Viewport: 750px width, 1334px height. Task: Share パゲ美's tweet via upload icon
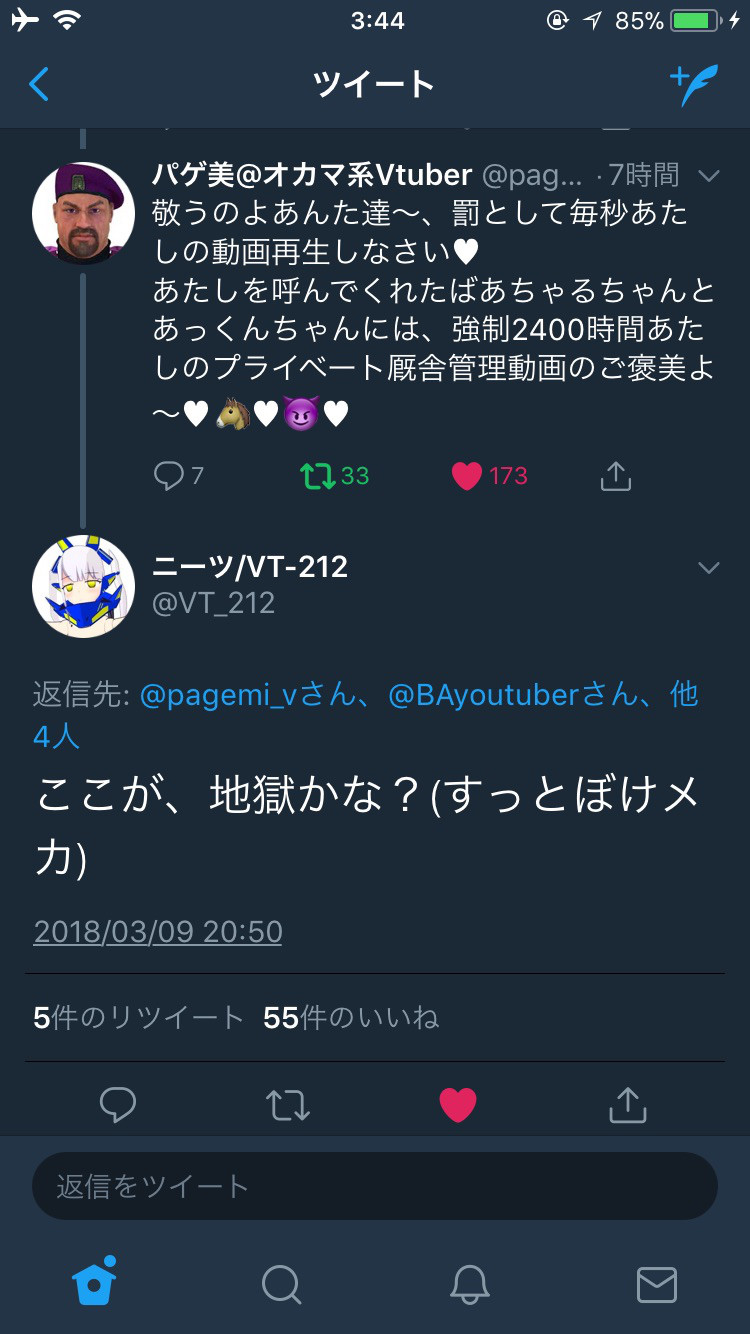tap(616, 476)
